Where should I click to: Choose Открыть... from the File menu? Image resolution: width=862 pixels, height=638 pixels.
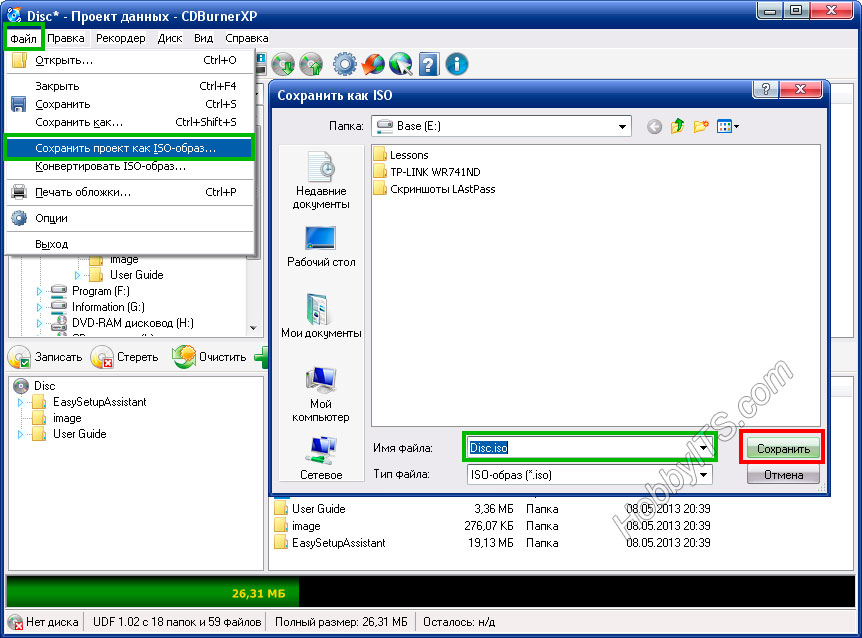[x=129, y=60]
